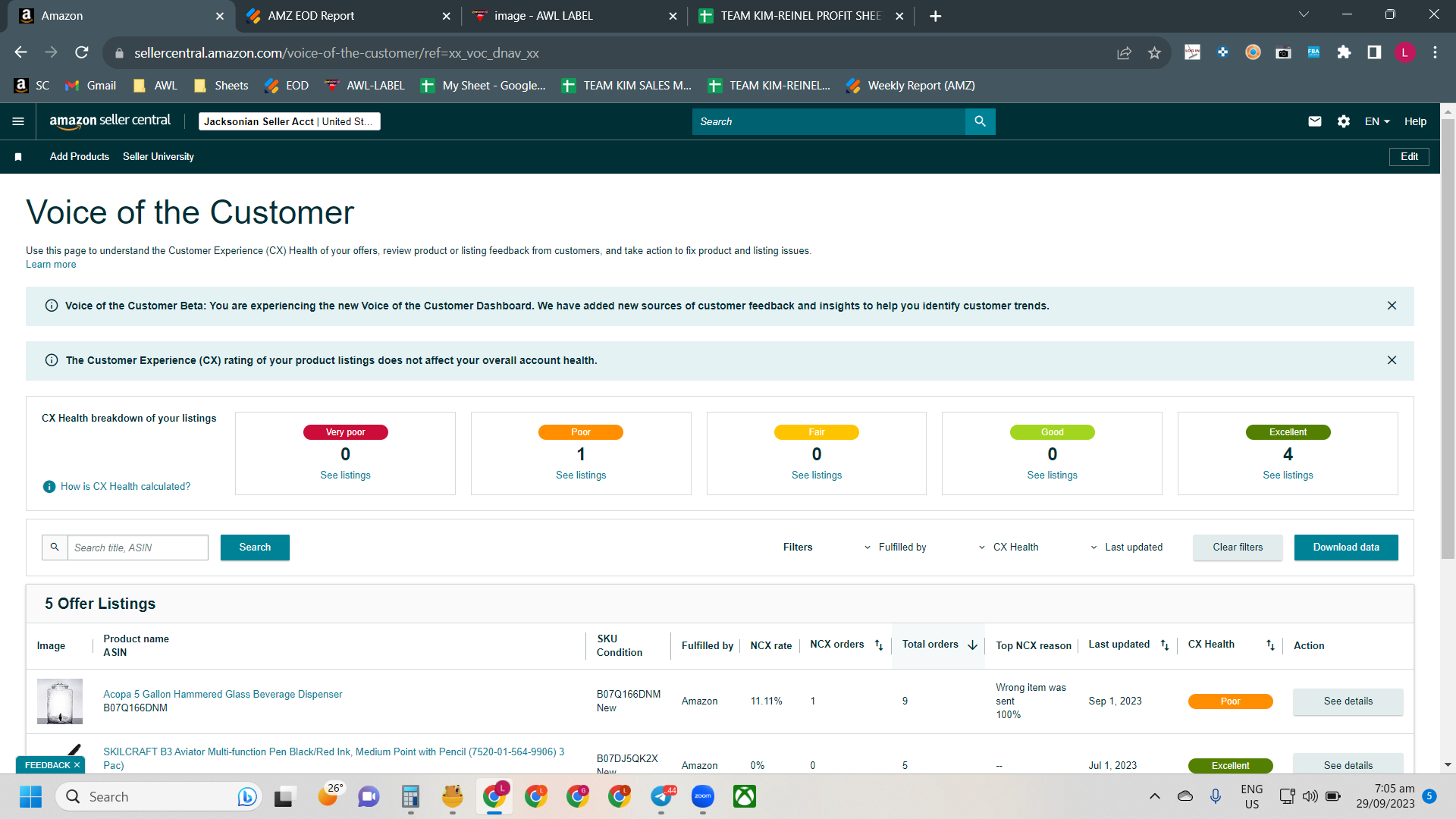The image size is (1456, 819).
Task: Show hidden system tray icons chevron
Action: click(x=1154, y=796)
